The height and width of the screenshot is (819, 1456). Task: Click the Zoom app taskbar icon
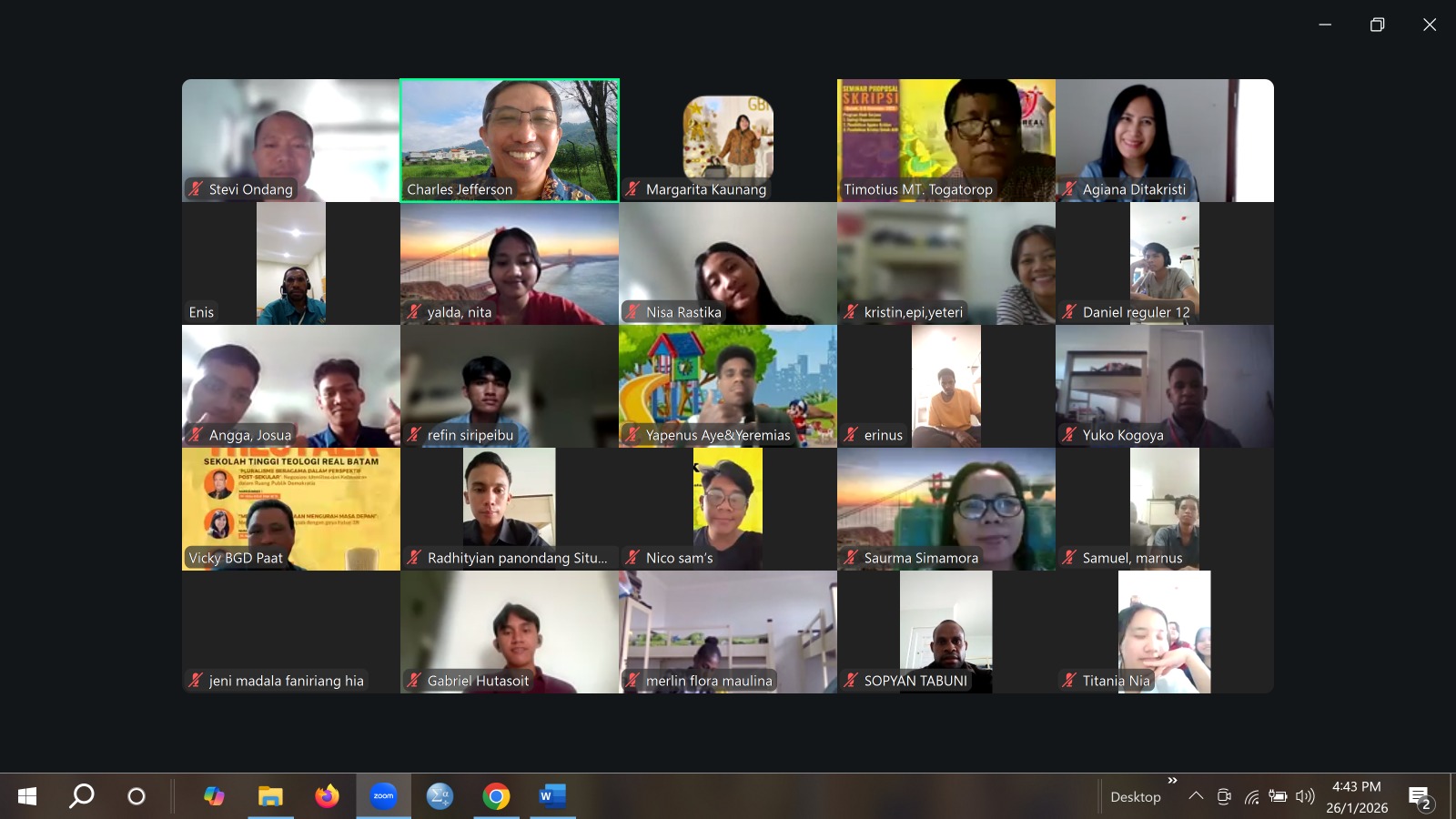[x=383, y=796]
